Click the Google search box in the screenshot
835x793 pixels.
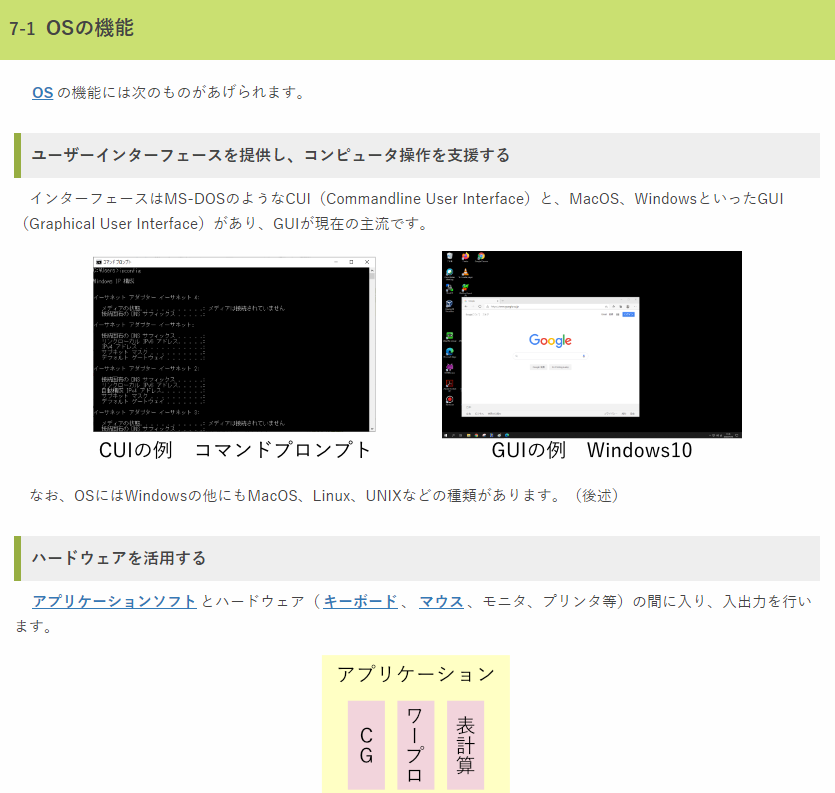coord(550,355)
